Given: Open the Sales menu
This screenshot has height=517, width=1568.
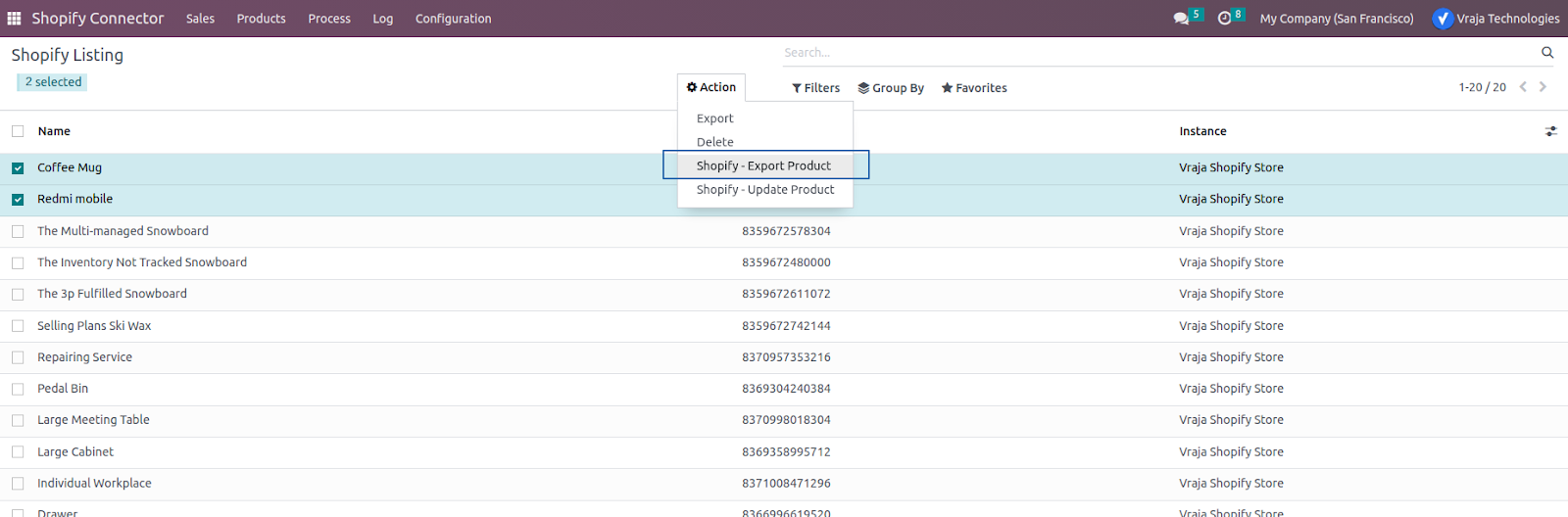Looking at the screenshot, I should tap(200, 19).
